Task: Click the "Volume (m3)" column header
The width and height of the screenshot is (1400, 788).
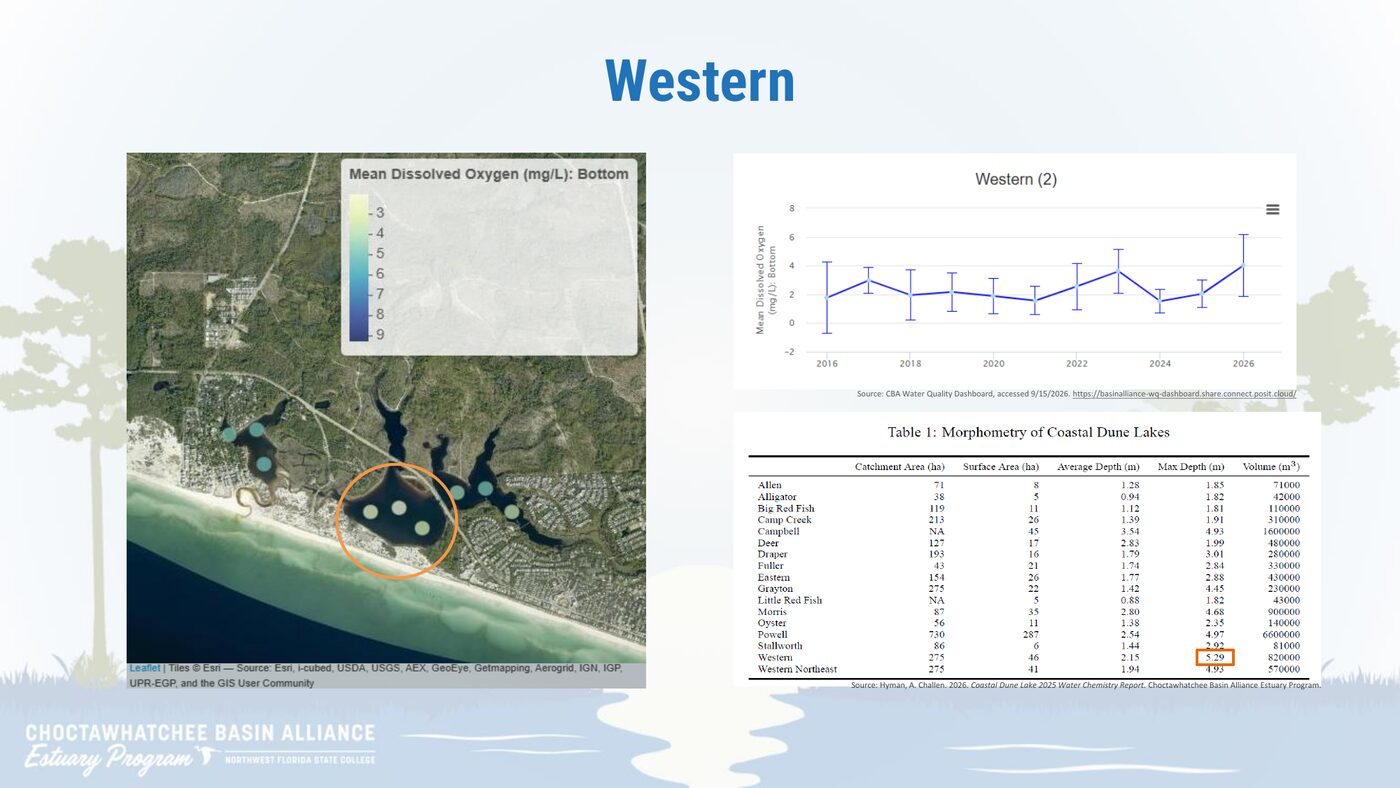Action: tap(1271, 466)
